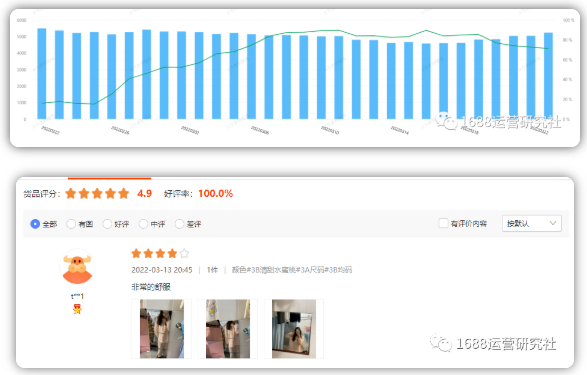The width and height of the screenshot is (587, 375).
Task: Click the 货品评分 five orange stars
Action: [97, 193]
